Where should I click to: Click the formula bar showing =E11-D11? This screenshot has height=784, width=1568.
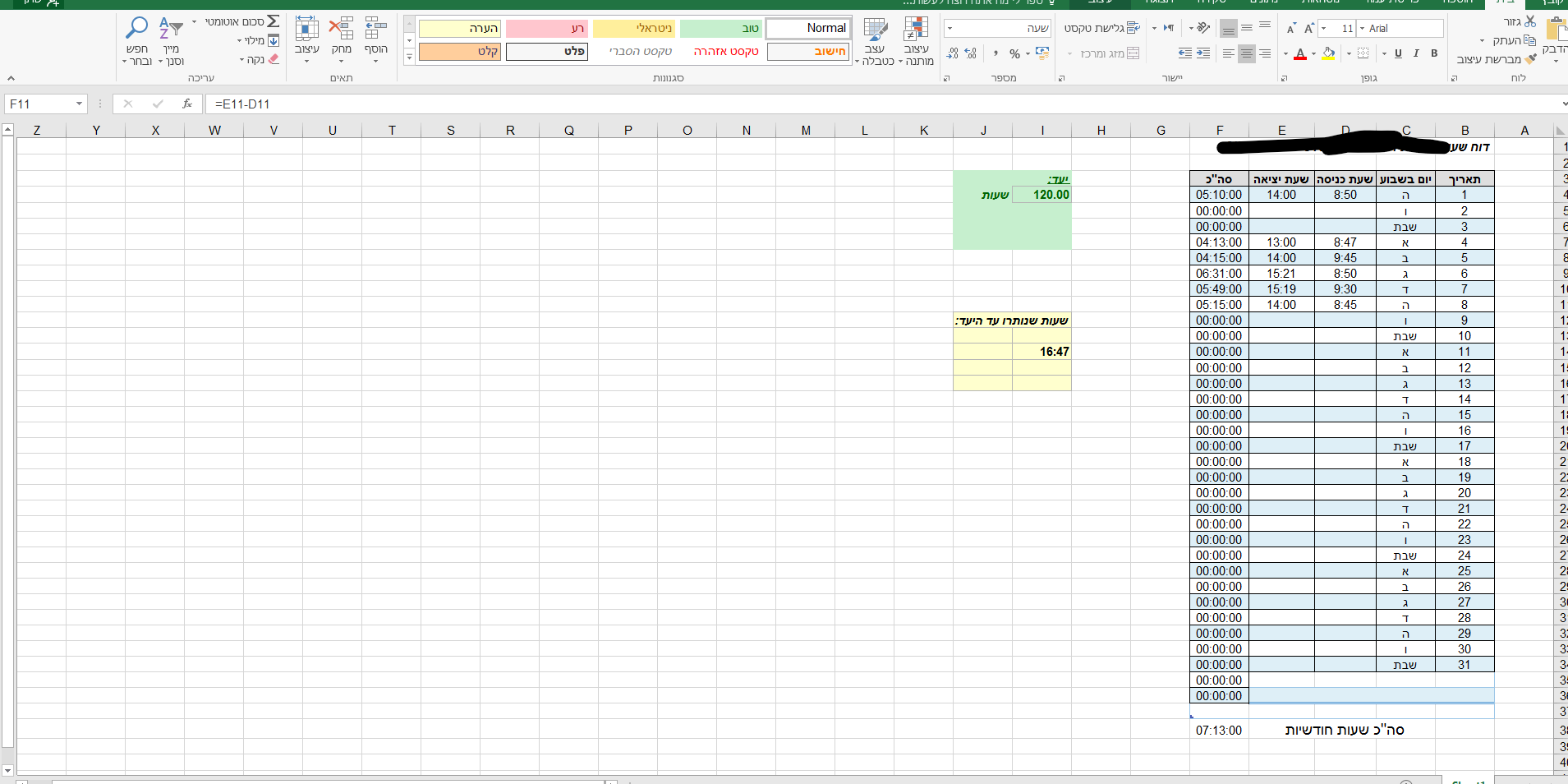coord(882,104)
